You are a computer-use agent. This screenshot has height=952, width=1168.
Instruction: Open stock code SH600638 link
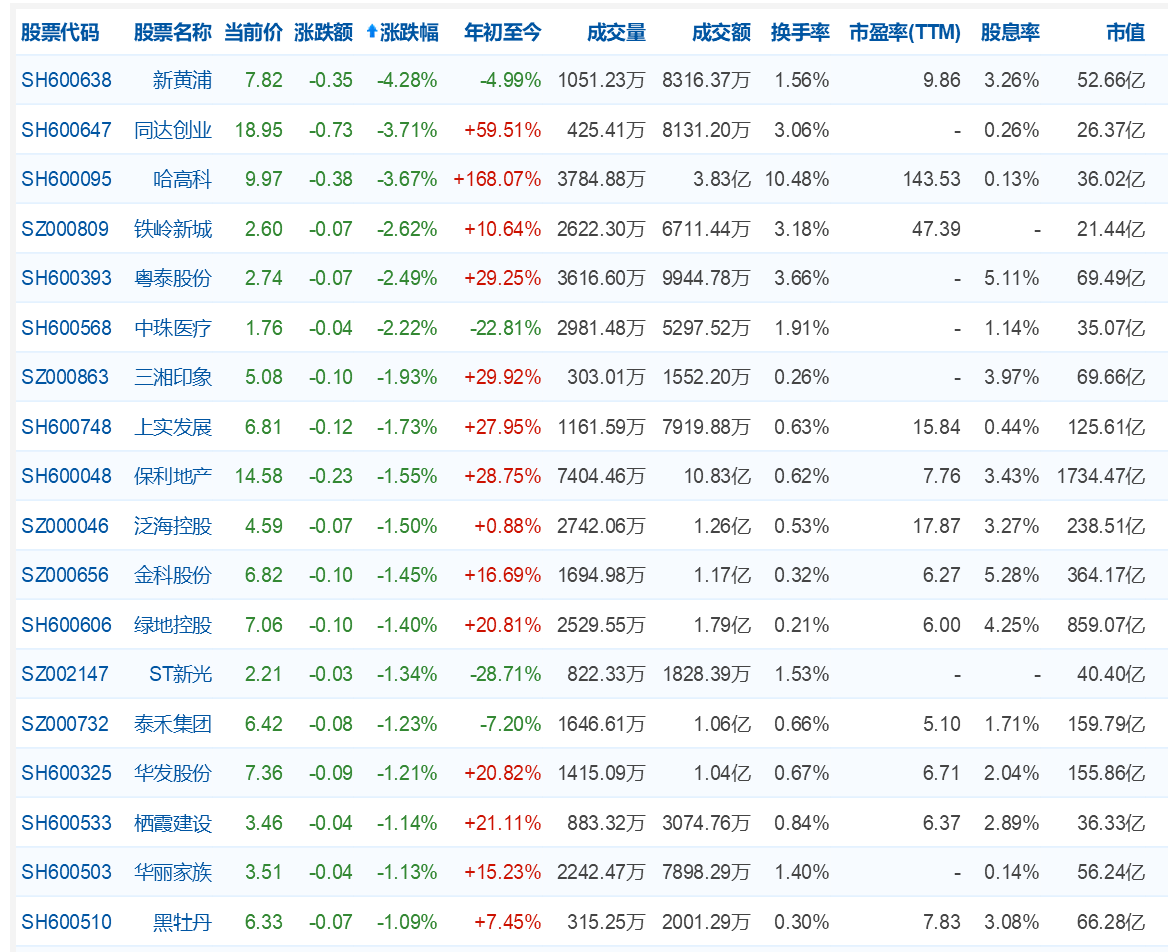[66, 80]
